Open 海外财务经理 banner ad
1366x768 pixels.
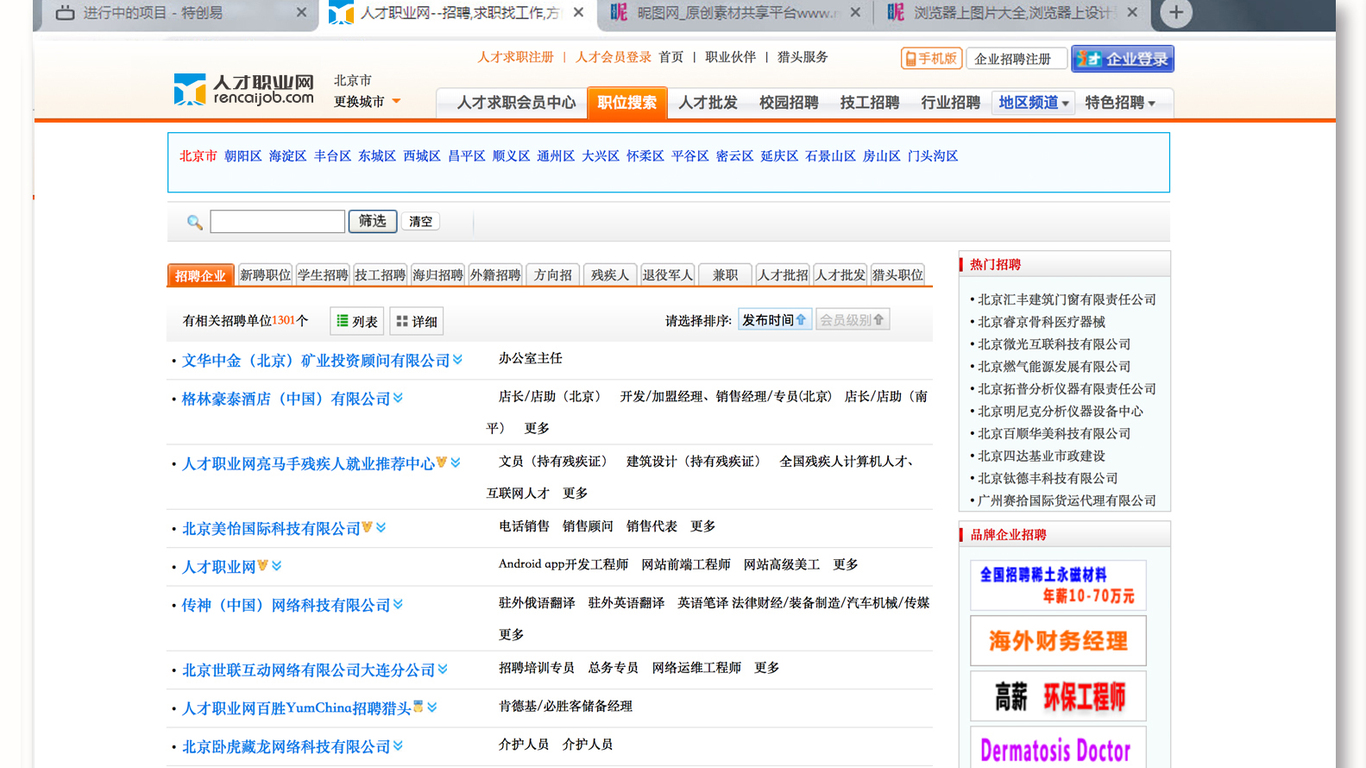[1058, 641]
